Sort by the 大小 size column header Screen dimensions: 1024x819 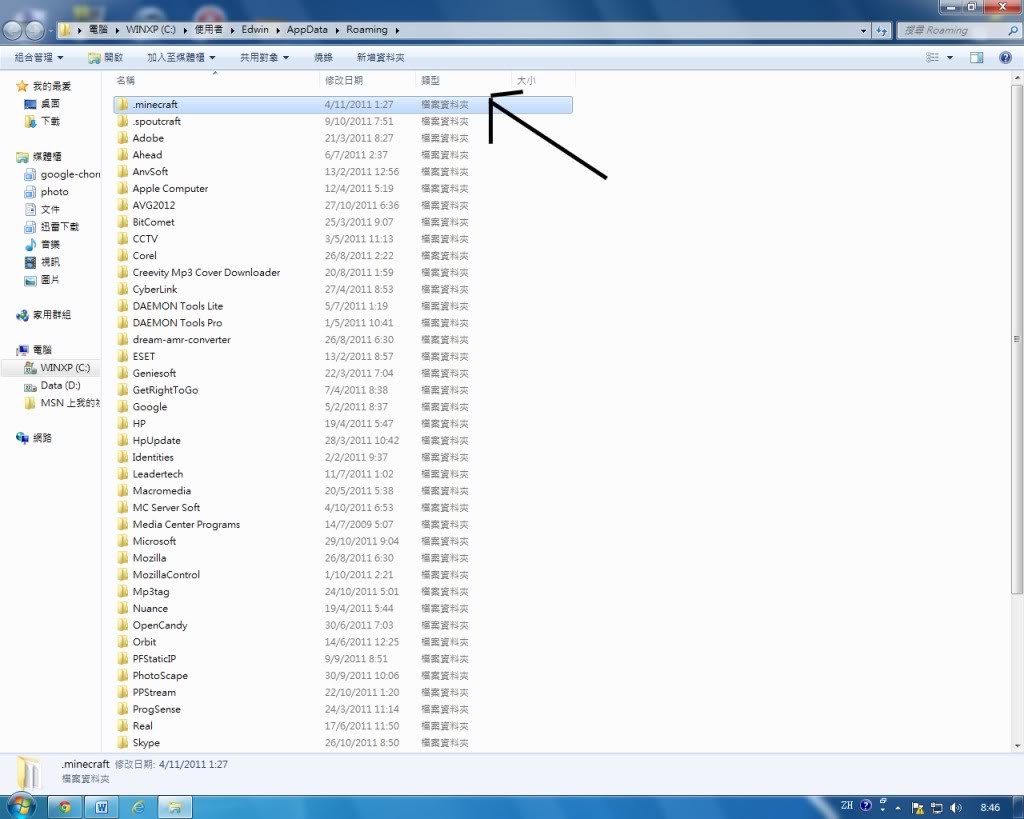click(526, 80)
